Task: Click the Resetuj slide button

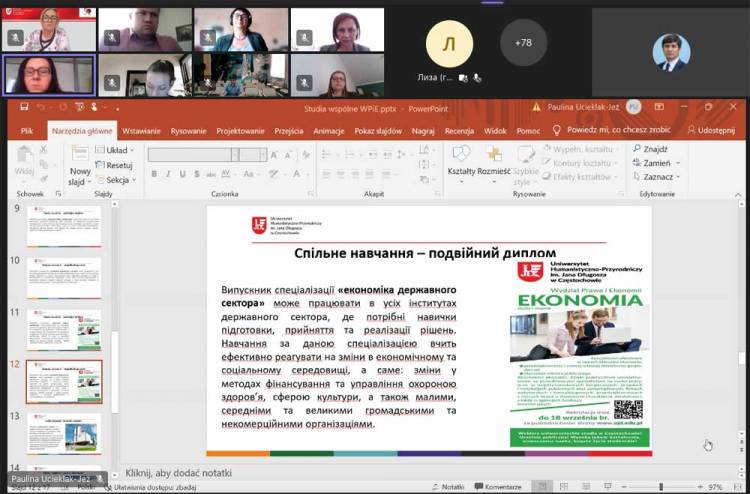Action: (x=118, y=165)
